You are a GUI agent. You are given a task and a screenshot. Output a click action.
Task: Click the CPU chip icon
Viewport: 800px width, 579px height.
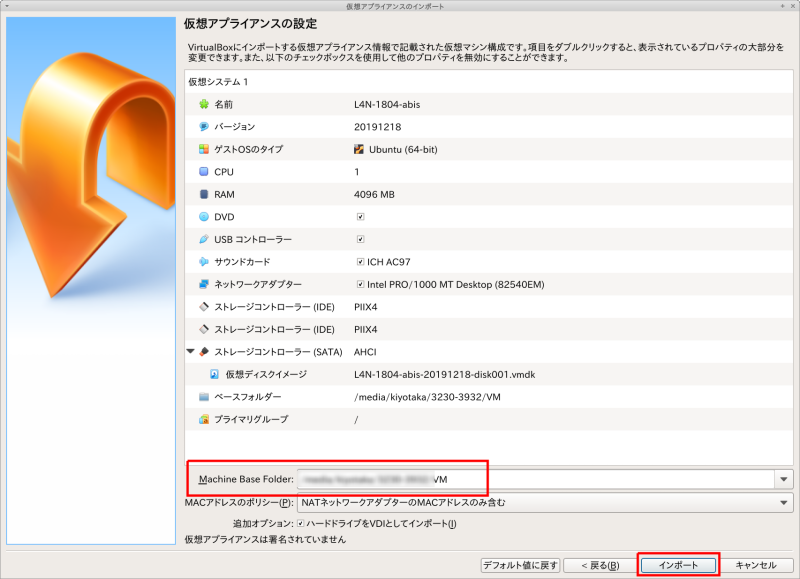(204, 172)
